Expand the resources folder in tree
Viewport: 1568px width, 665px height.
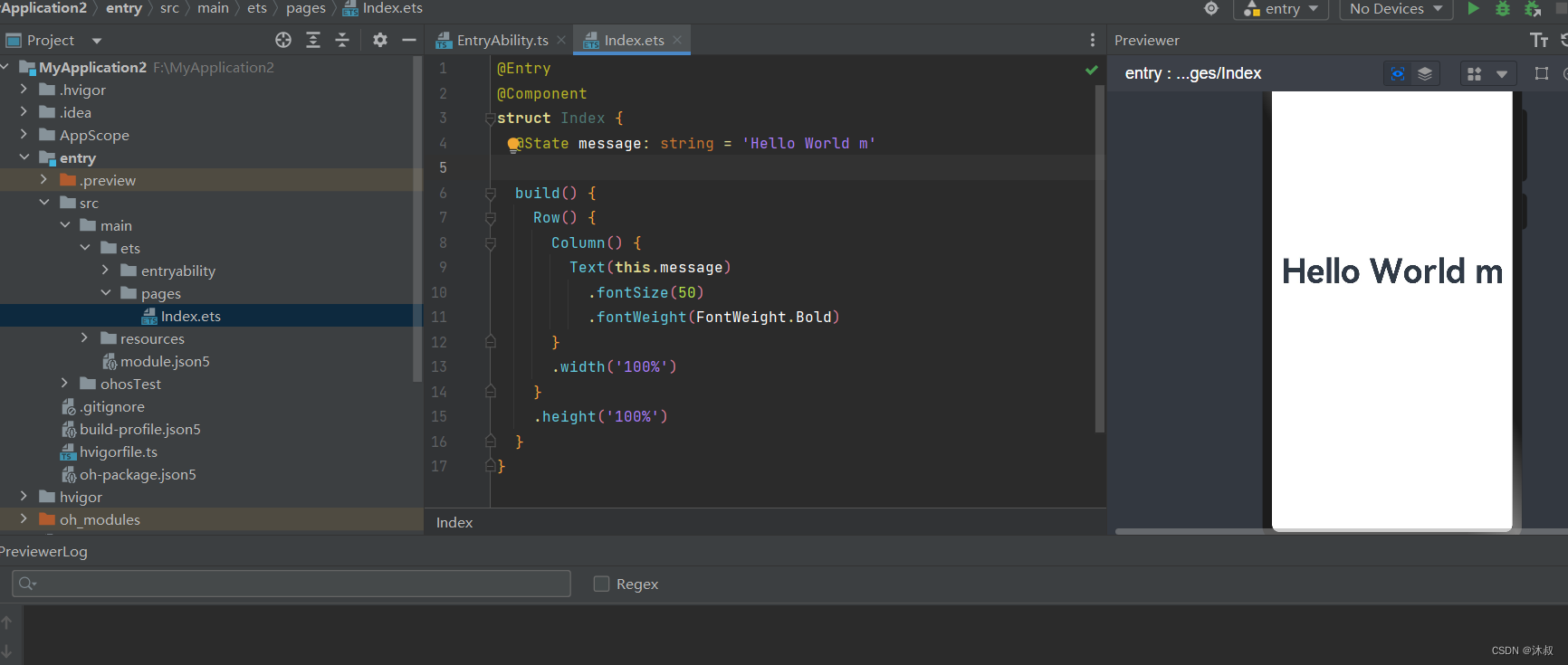point(85,338)
